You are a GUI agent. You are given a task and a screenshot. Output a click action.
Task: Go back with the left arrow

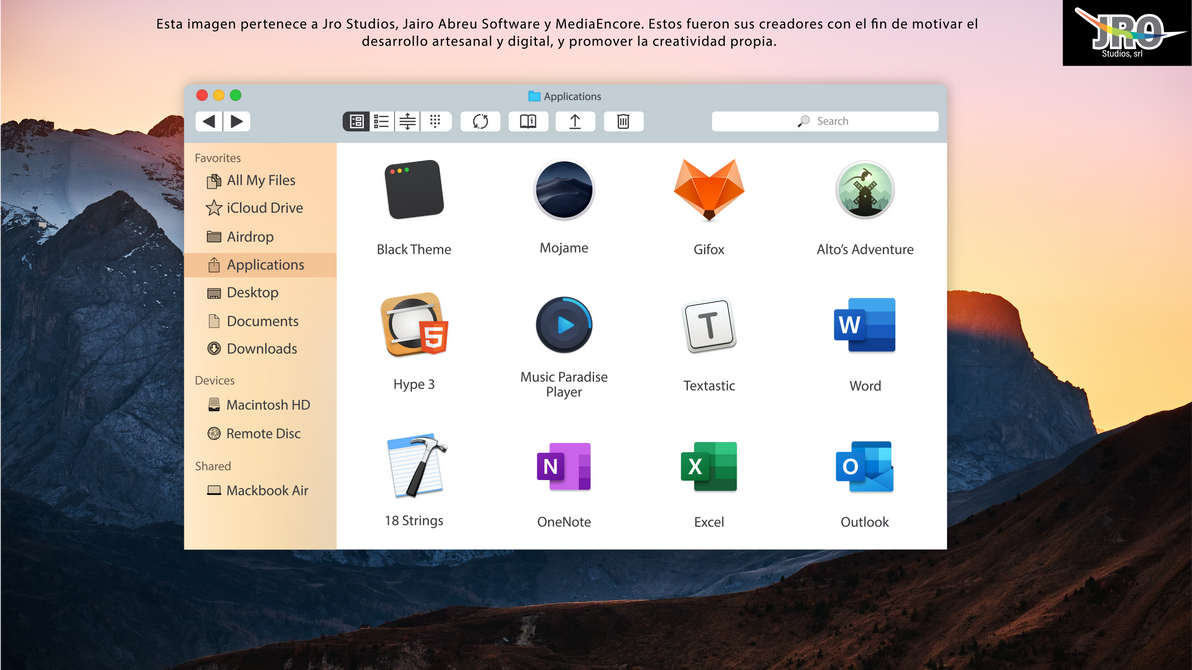pos(208,121)
